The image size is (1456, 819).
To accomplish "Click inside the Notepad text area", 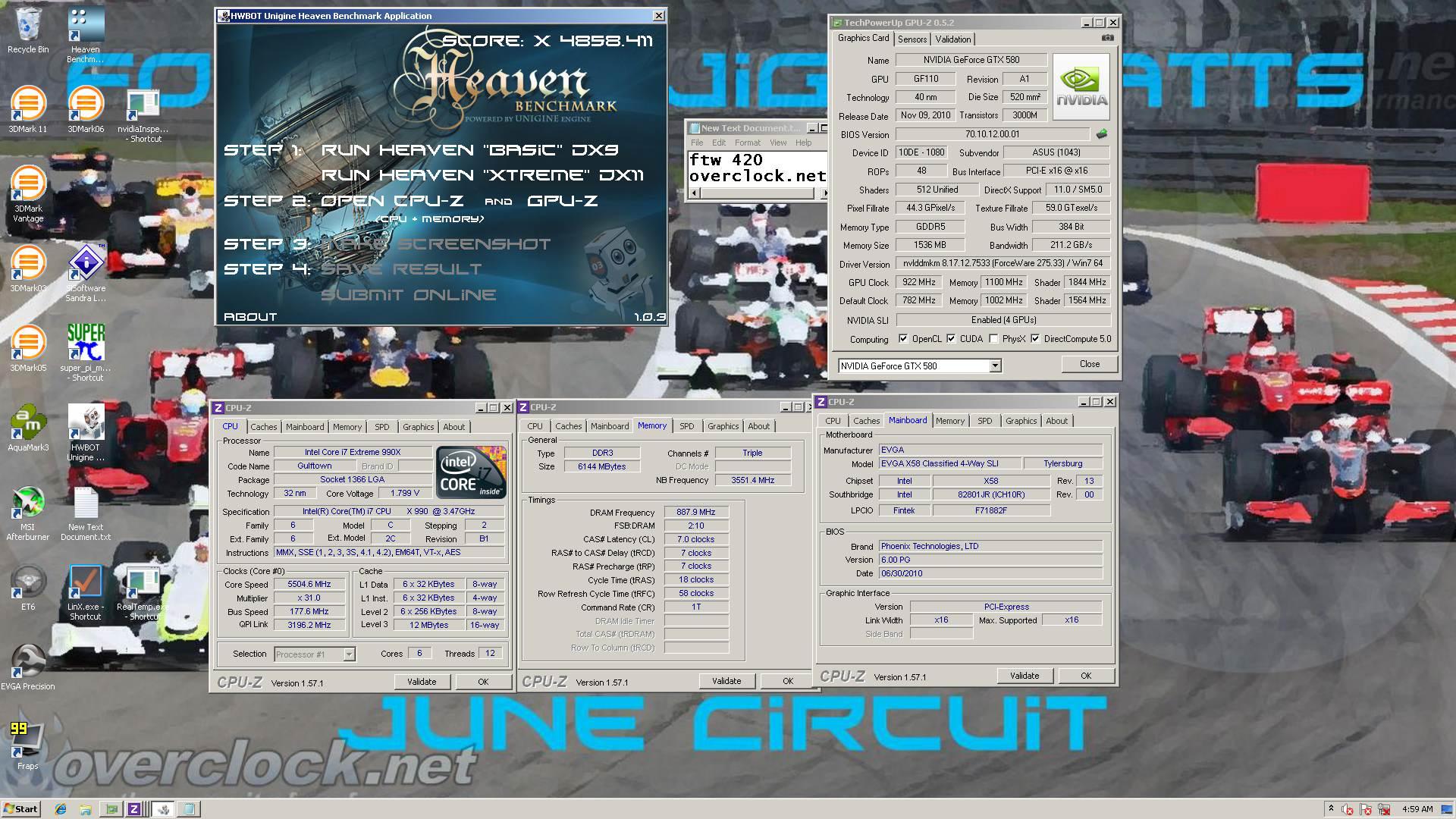I will coord(757,168).
